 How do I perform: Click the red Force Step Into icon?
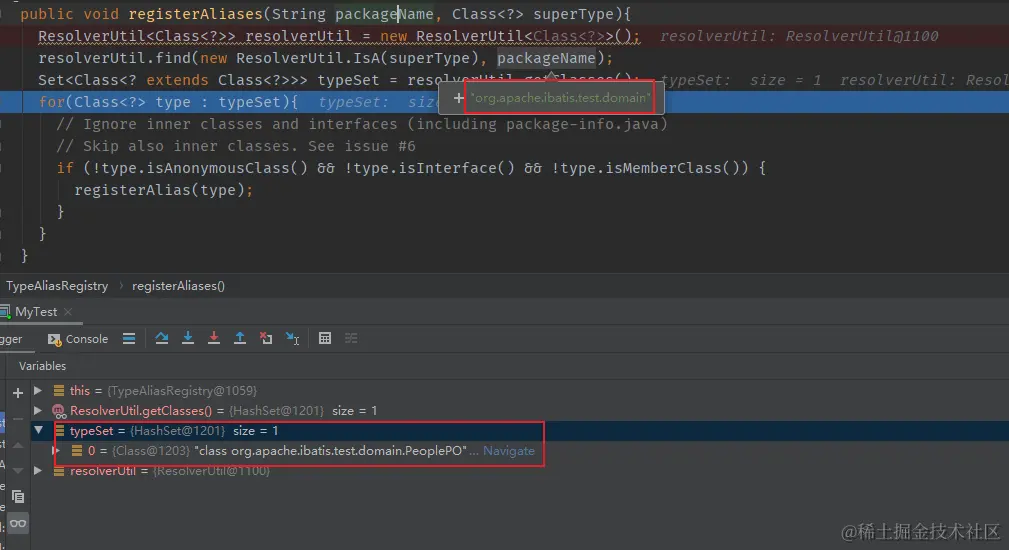214,338
